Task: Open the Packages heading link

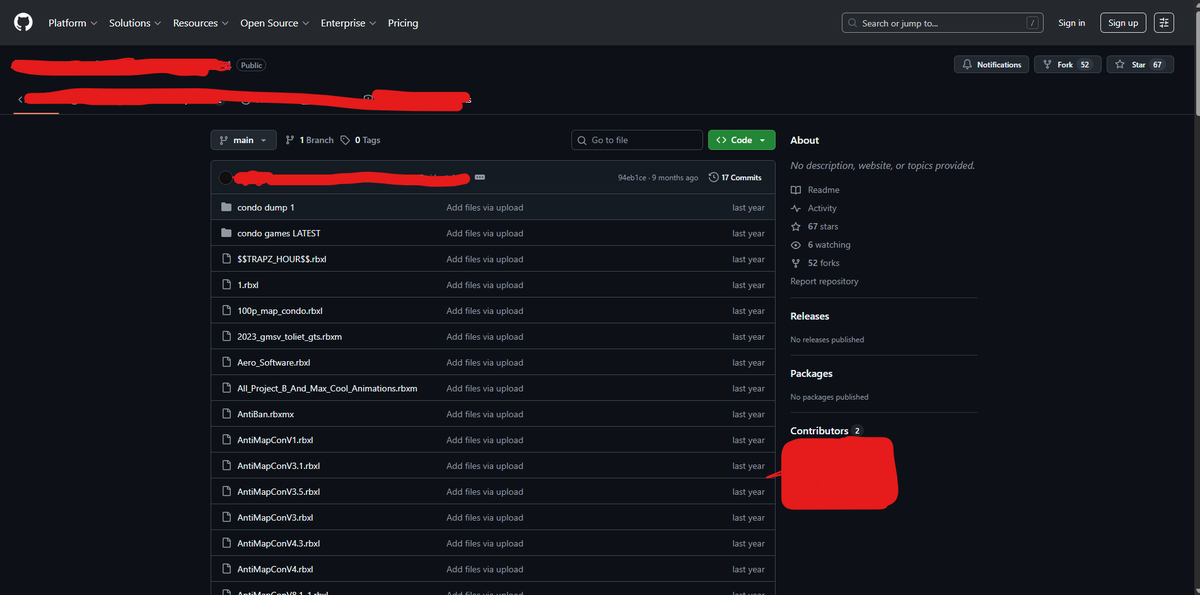Action: (x=811, y=374)
